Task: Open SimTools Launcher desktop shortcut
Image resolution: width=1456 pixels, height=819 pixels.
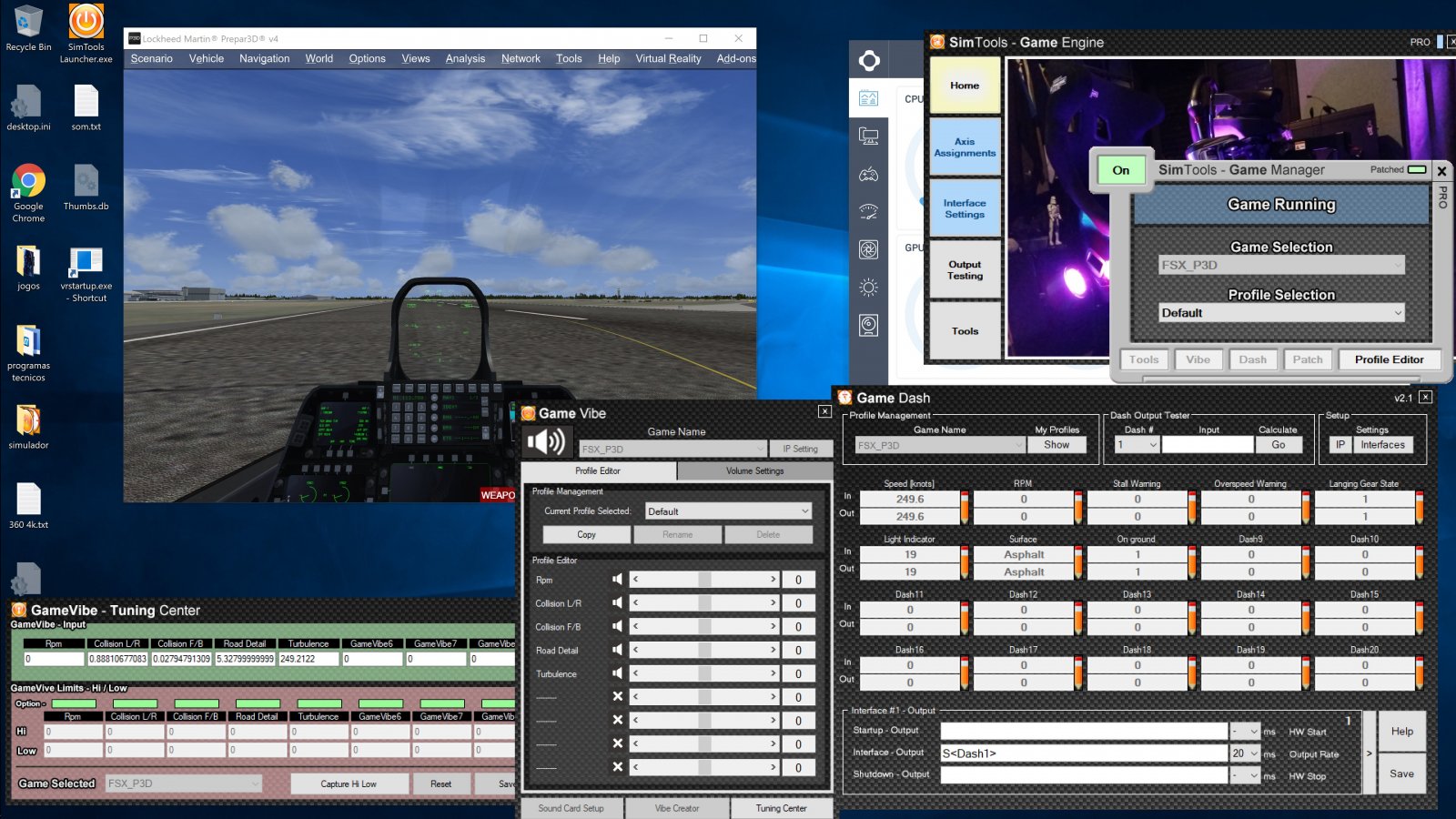Action: [86, 34]
